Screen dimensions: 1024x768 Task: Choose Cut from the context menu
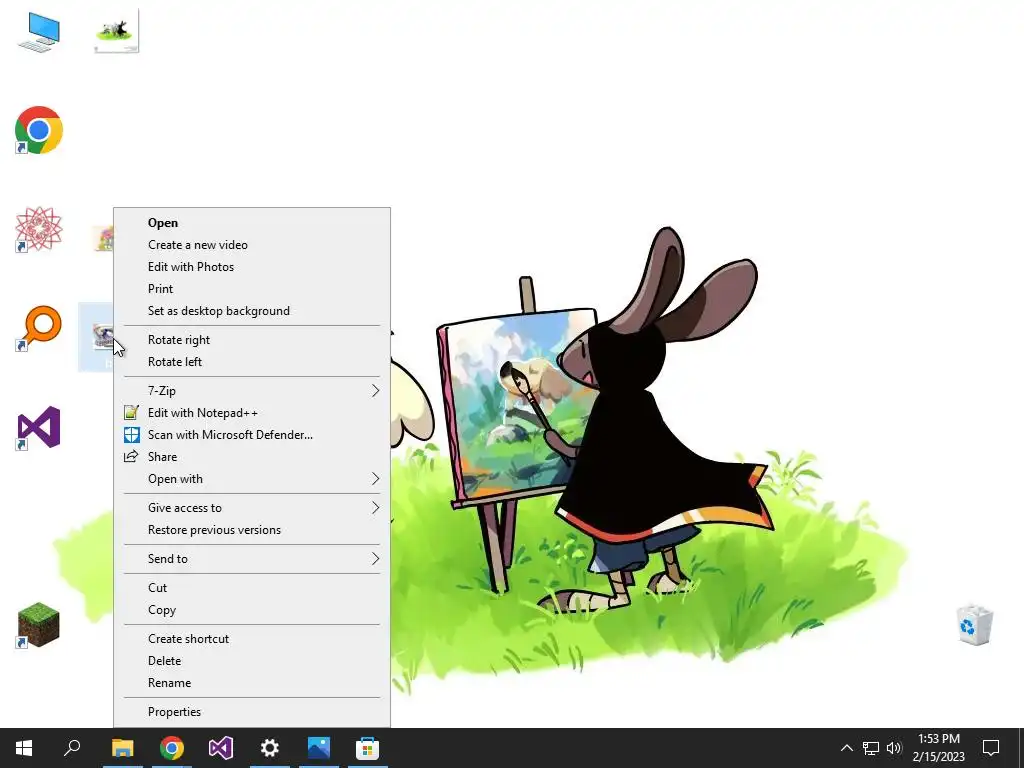[251, 588]
